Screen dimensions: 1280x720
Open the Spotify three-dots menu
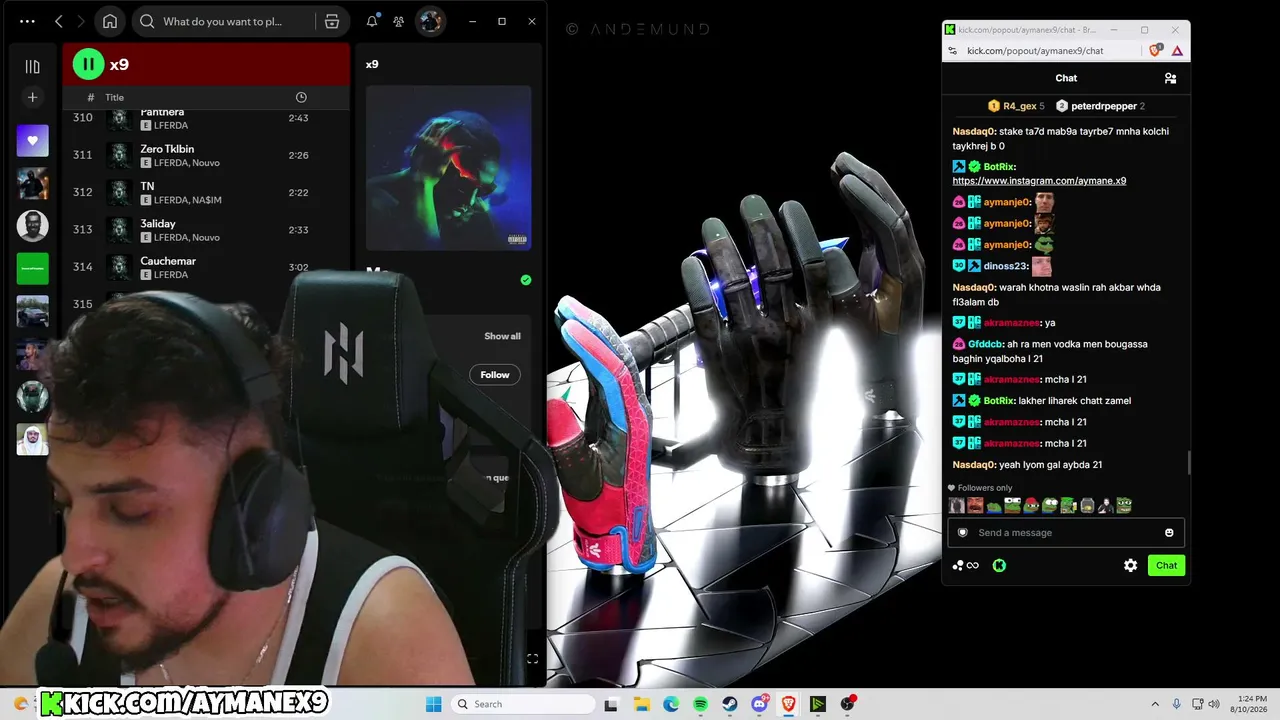pyautogui.click(x=27, y=21)
